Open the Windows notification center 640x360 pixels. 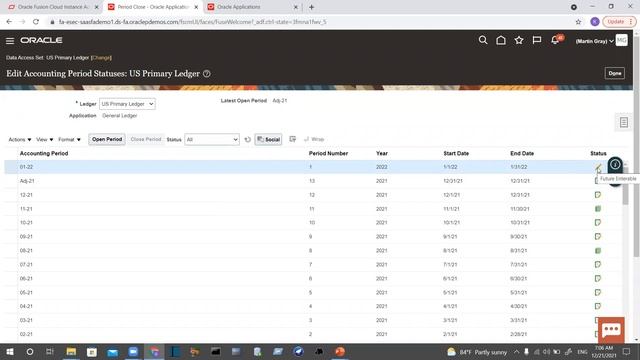pos(627,351)
